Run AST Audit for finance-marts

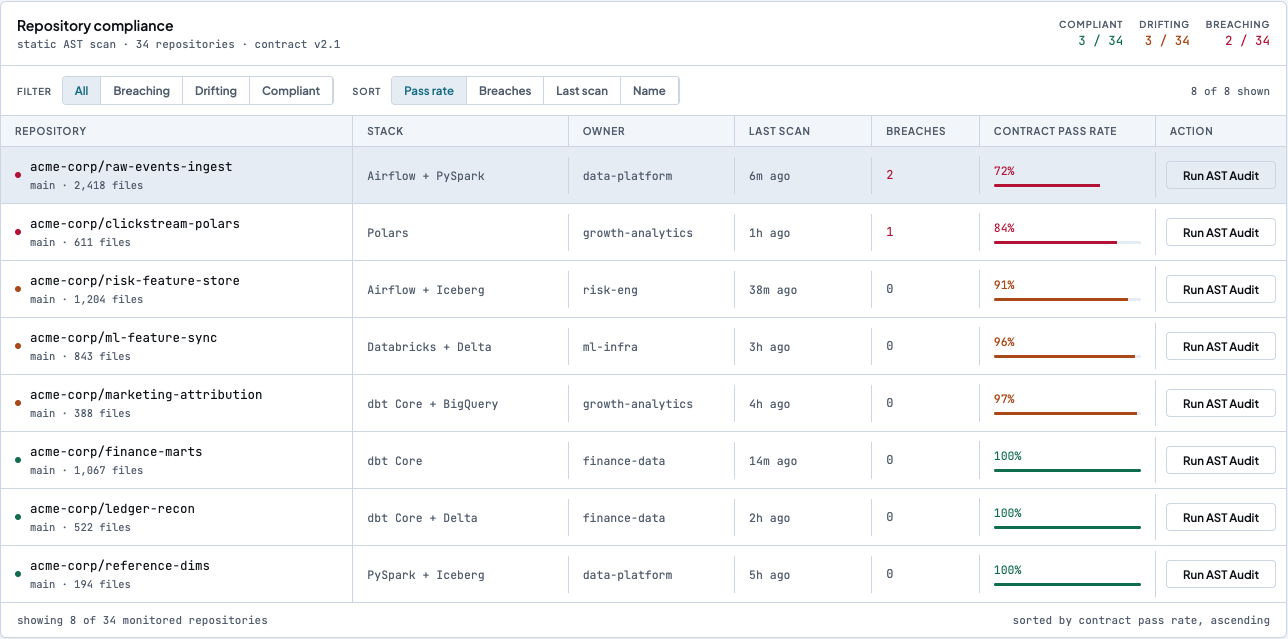(x=1221, y=460)
